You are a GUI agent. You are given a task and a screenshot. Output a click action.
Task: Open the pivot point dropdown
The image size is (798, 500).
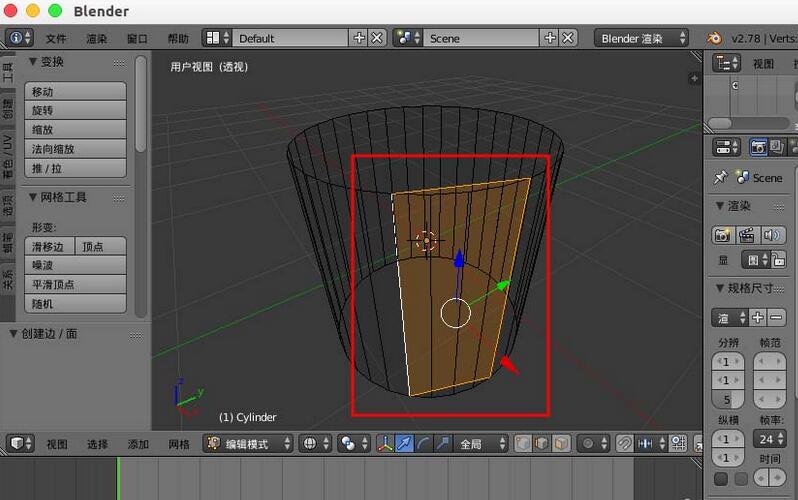353,443
